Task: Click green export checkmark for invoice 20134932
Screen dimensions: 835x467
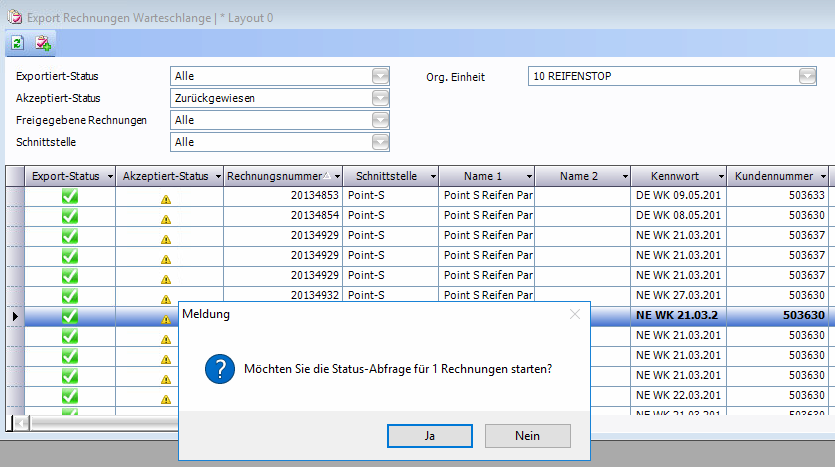Action: pyautogui.click(x=70, y=294)
